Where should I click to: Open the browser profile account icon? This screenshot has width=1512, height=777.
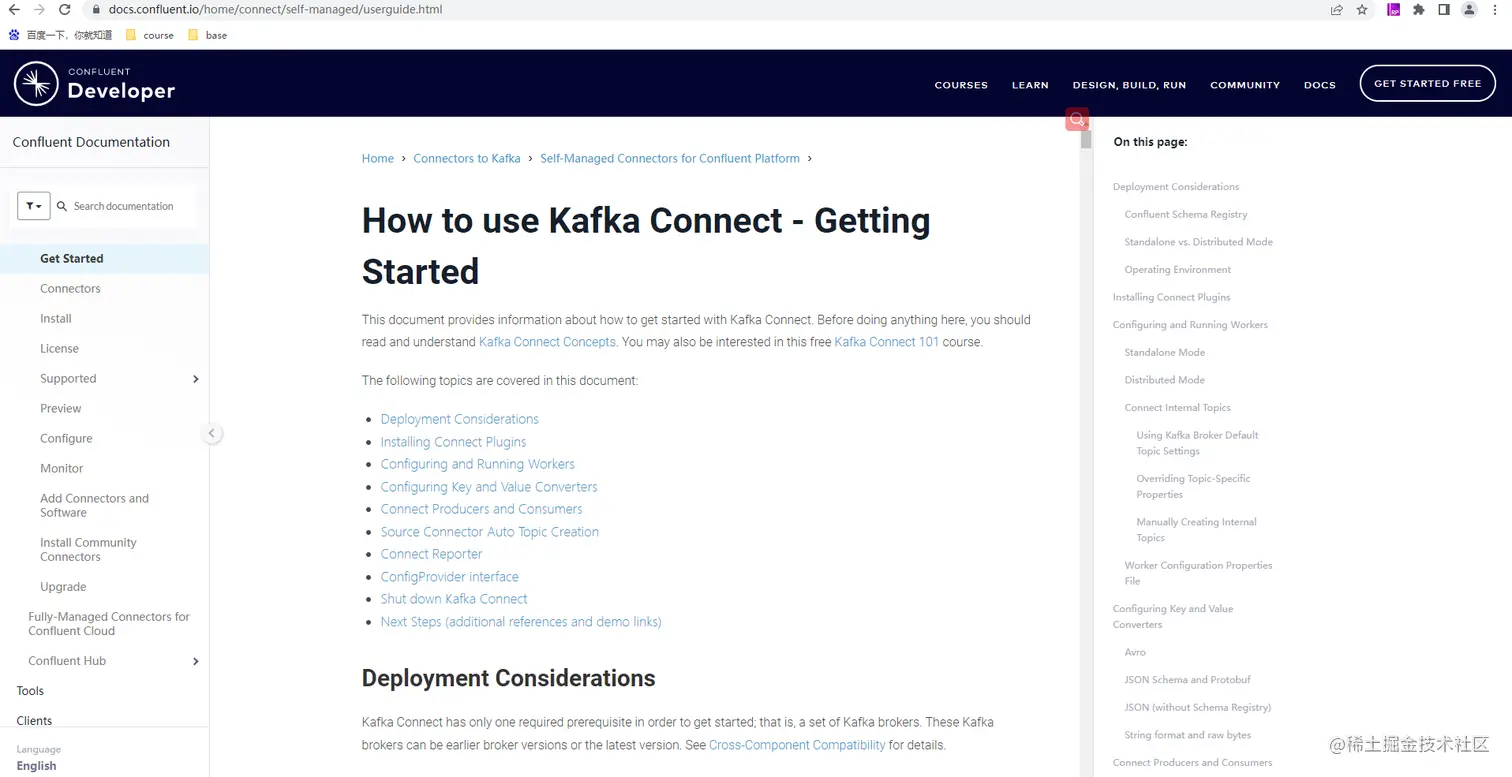tap(1468, 9)
